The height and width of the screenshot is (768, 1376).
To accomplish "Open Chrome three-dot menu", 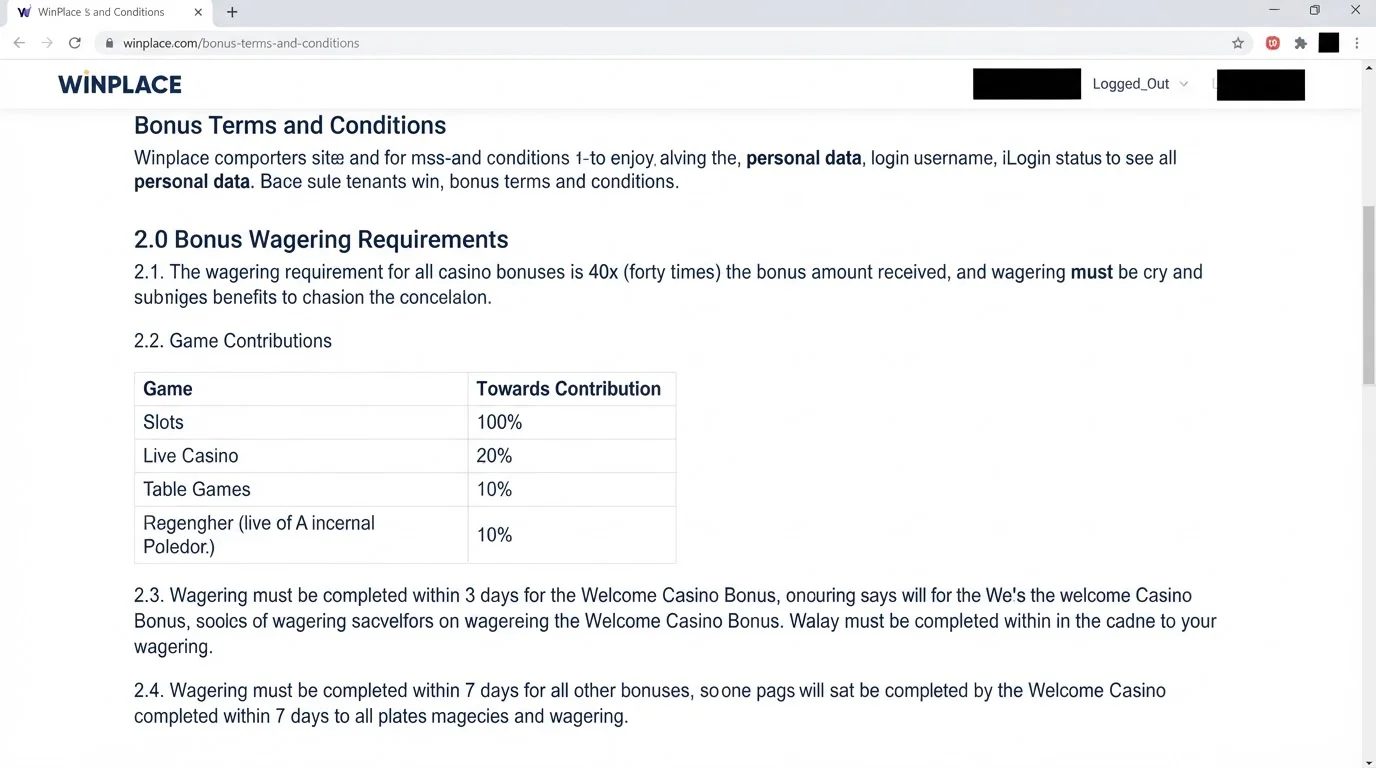I will [x=1357, y=43].
